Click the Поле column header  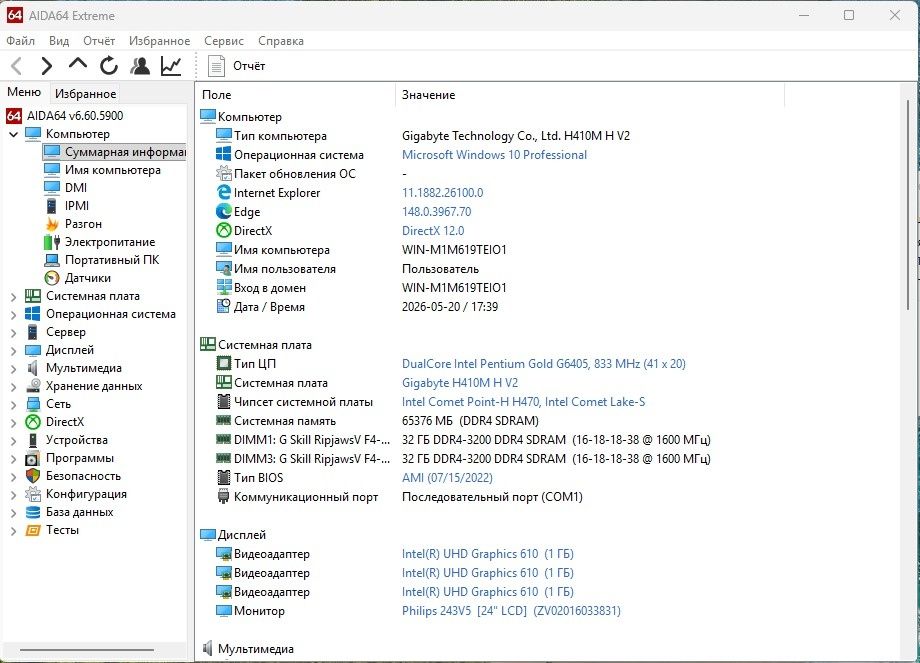(x=296, y=95)
